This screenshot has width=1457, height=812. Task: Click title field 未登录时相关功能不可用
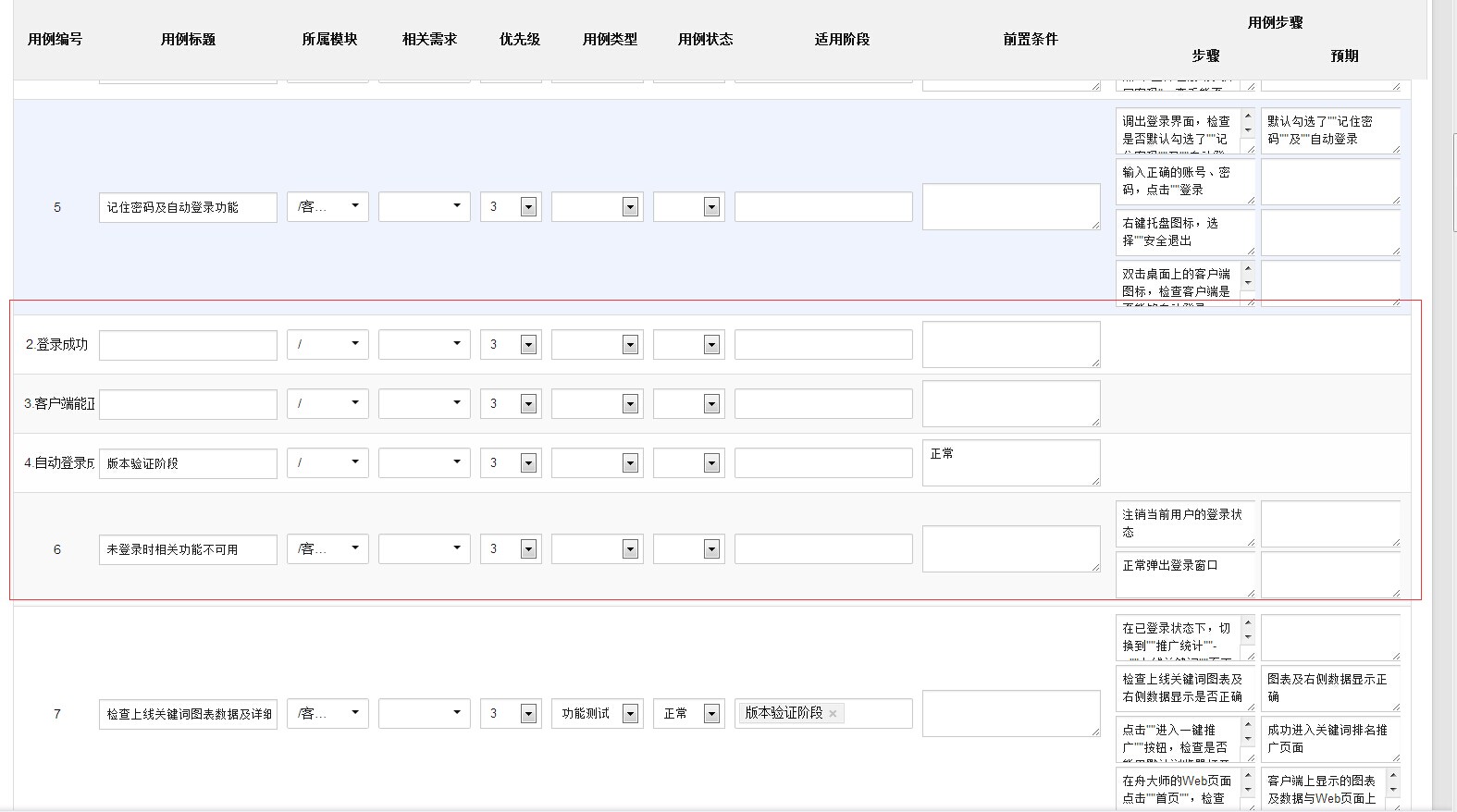pyautogui.click(x=188, y=549)
